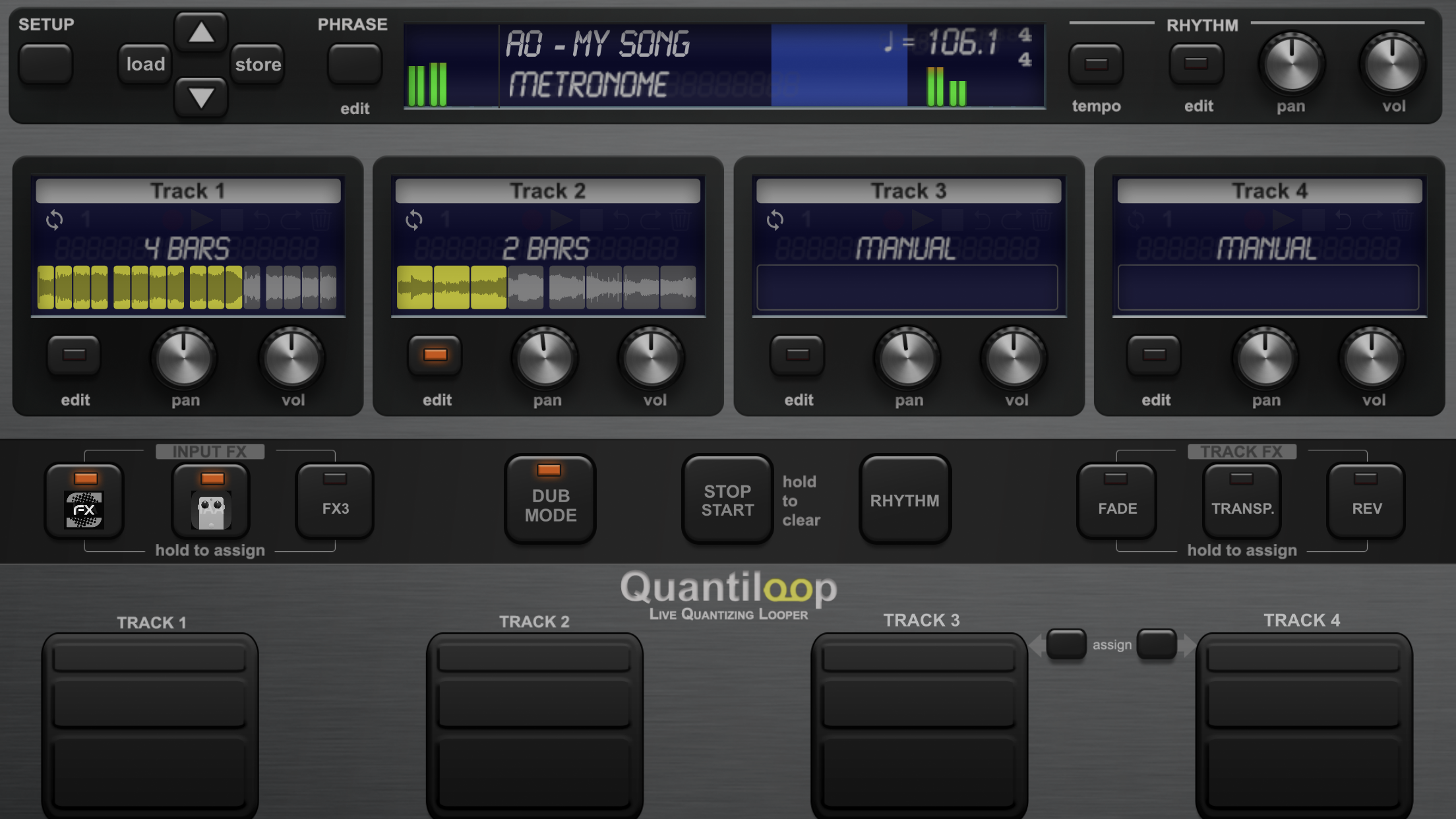Enable the FADE track effect
Image resolution: width=1456 pixels, height=819 pixels.
1116,501
